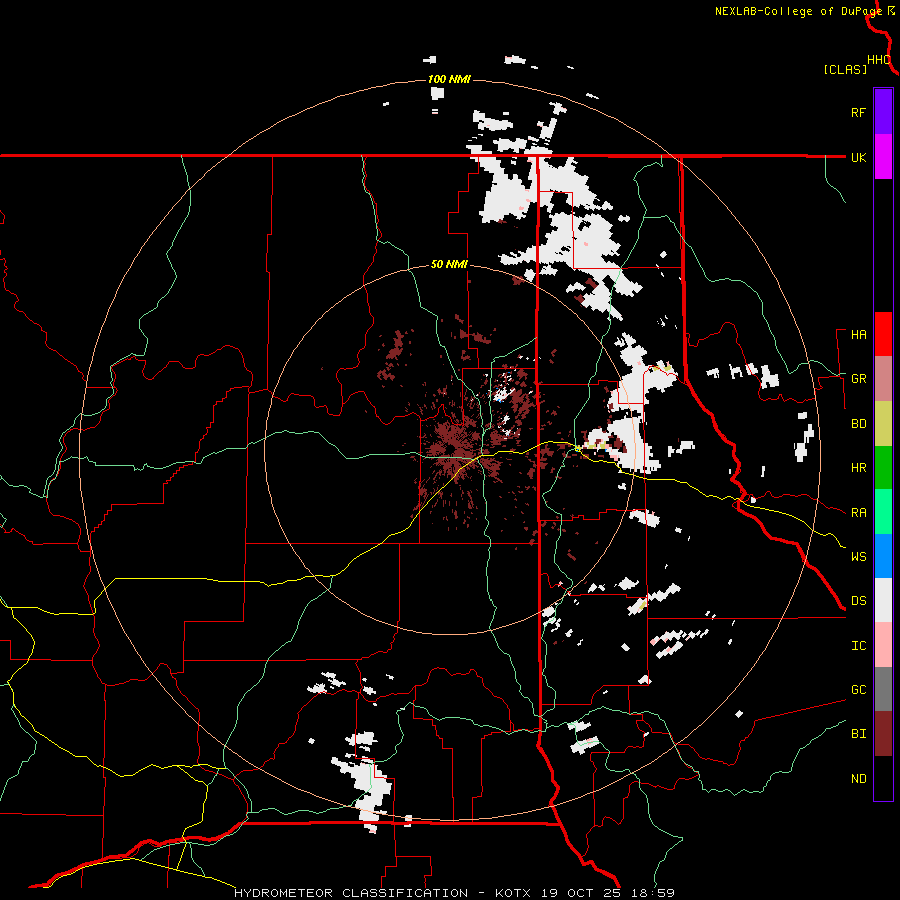Click the GC legend label
The height and width of the screenshot is (900, 900).
[x=858, y=690]
